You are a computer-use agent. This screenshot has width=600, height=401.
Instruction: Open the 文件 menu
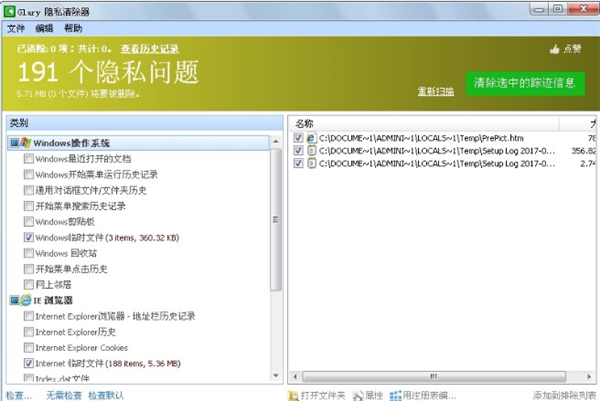pyautogui.click(x=16, y=28)
